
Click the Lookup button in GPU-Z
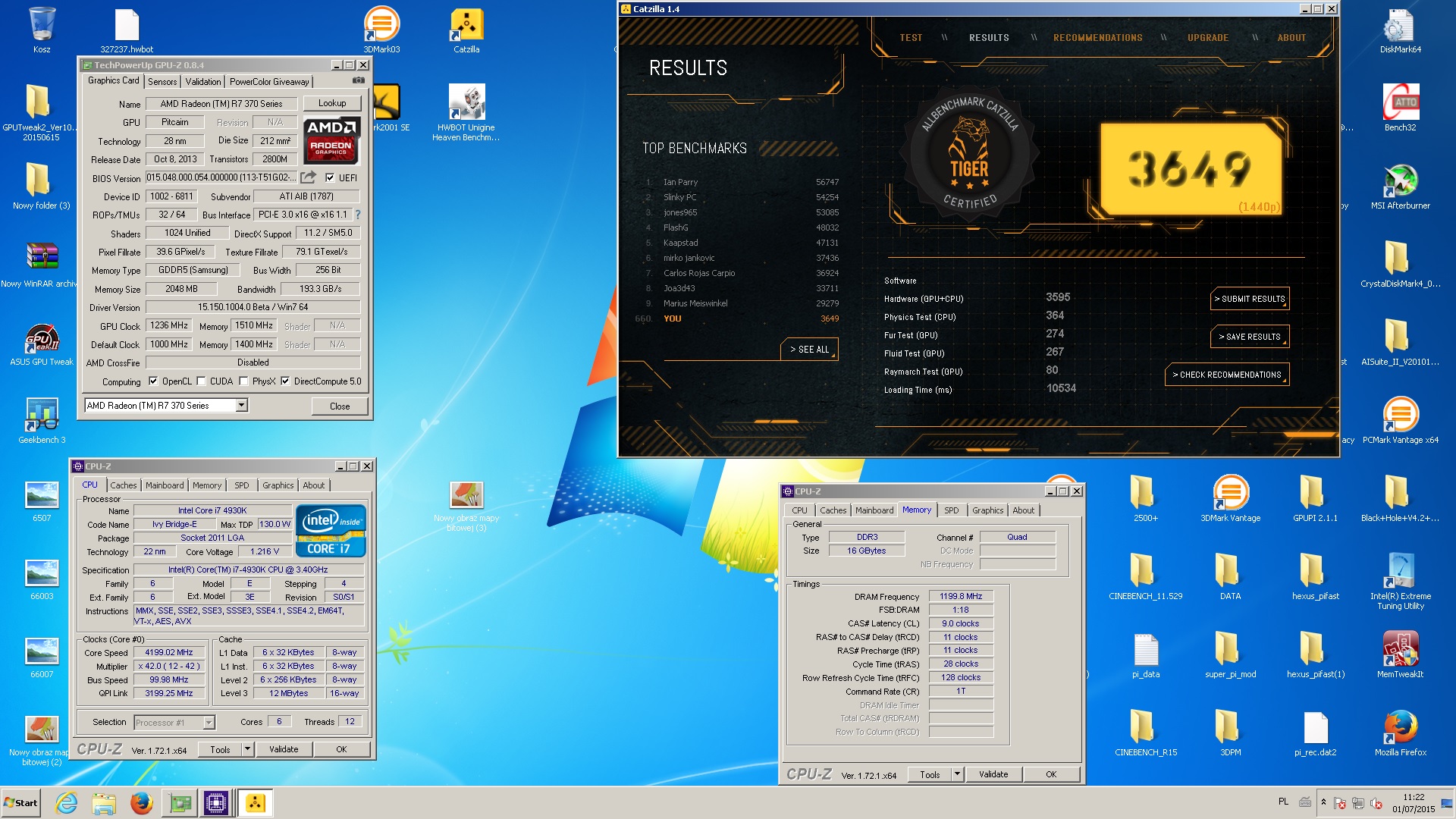coord(332,103)
